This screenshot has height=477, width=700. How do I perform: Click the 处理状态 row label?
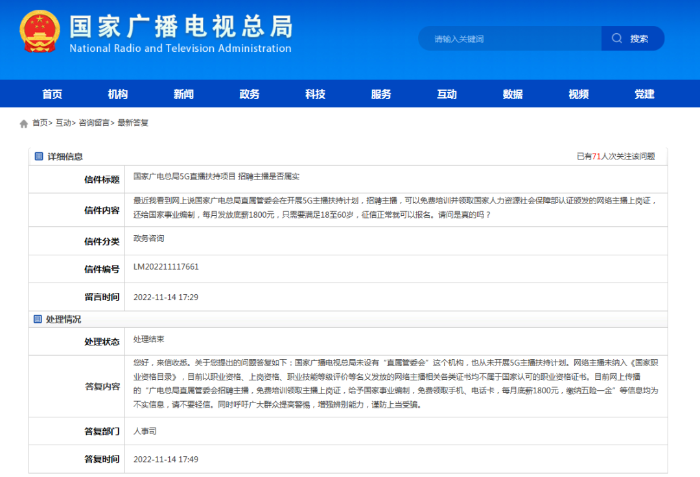click(x=102, y=342)
